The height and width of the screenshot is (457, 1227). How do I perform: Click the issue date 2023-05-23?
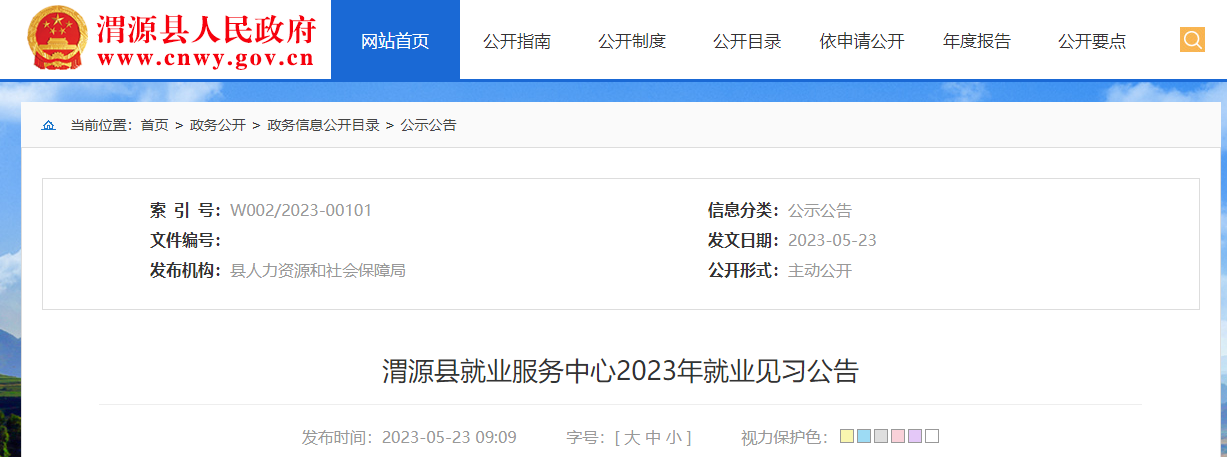(832, 241)
